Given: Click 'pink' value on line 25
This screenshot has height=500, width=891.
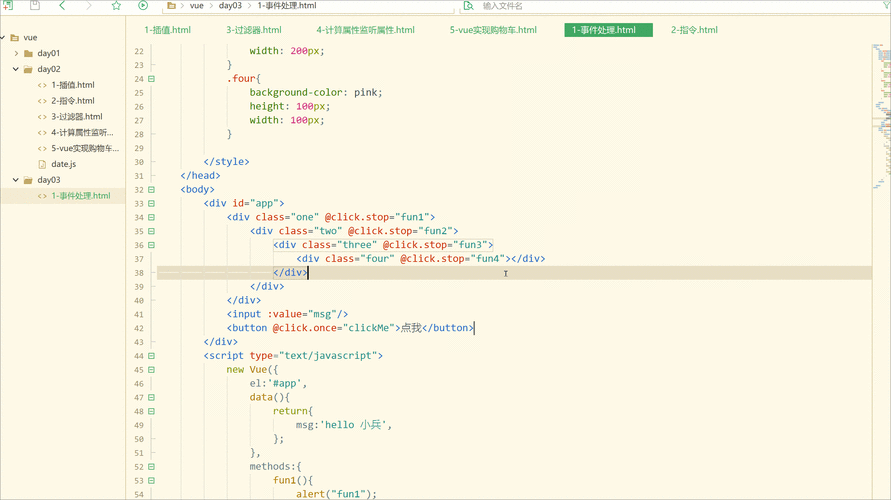Looking at the screenshot, I should point(365,92).
